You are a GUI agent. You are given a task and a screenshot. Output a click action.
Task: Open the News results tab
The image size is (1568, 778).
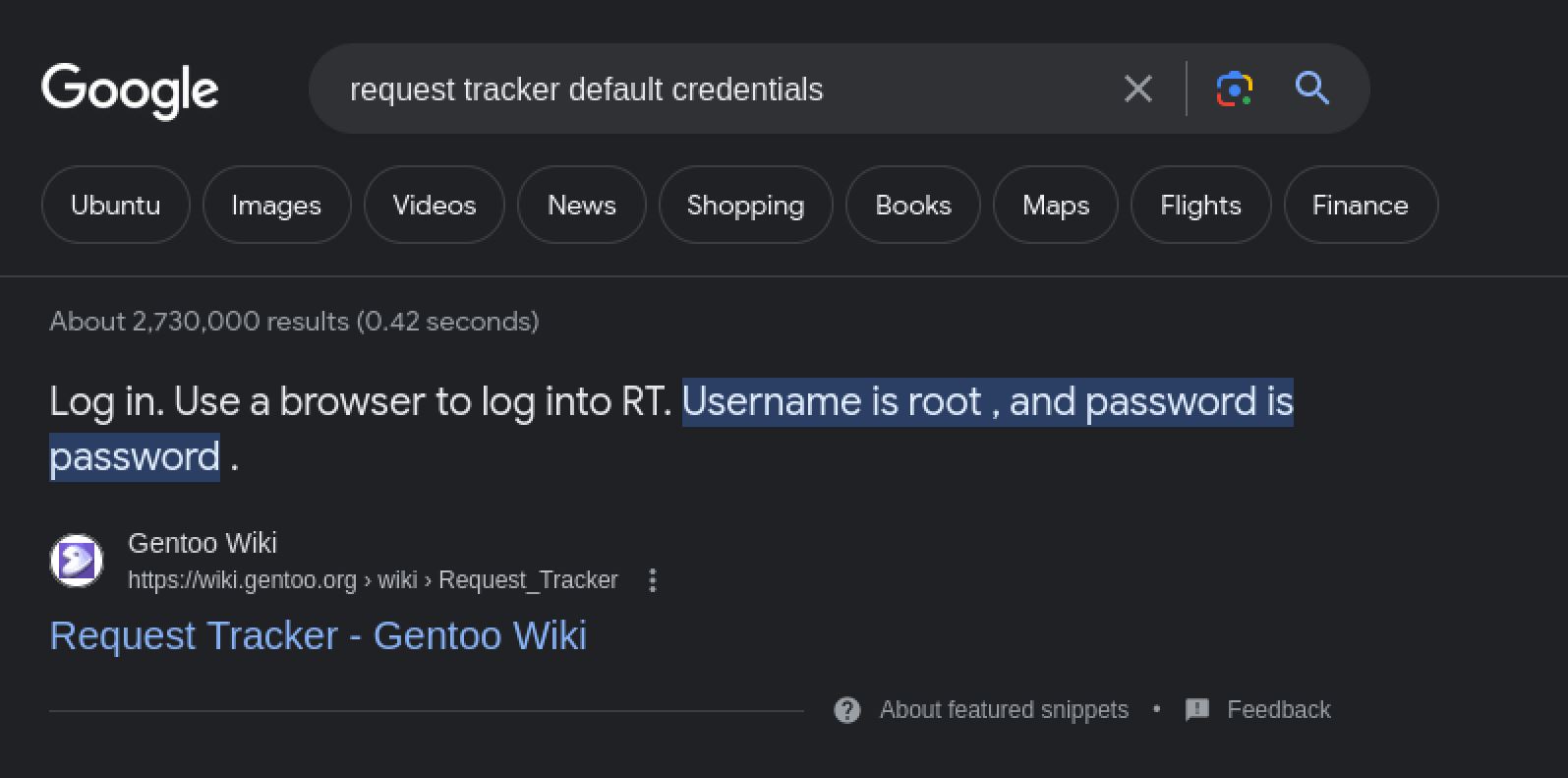click(x=581, y=205)
